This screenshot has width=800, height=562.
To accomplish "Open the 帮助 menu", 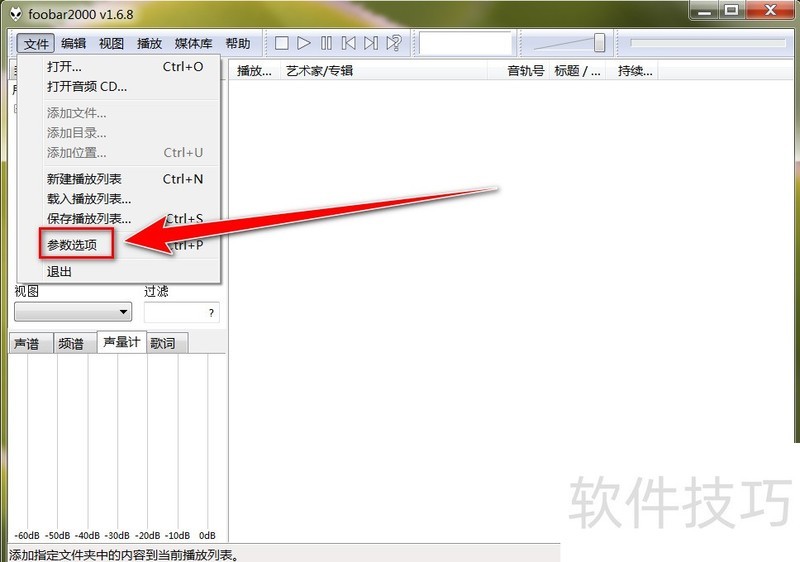I will pos(238,43).
